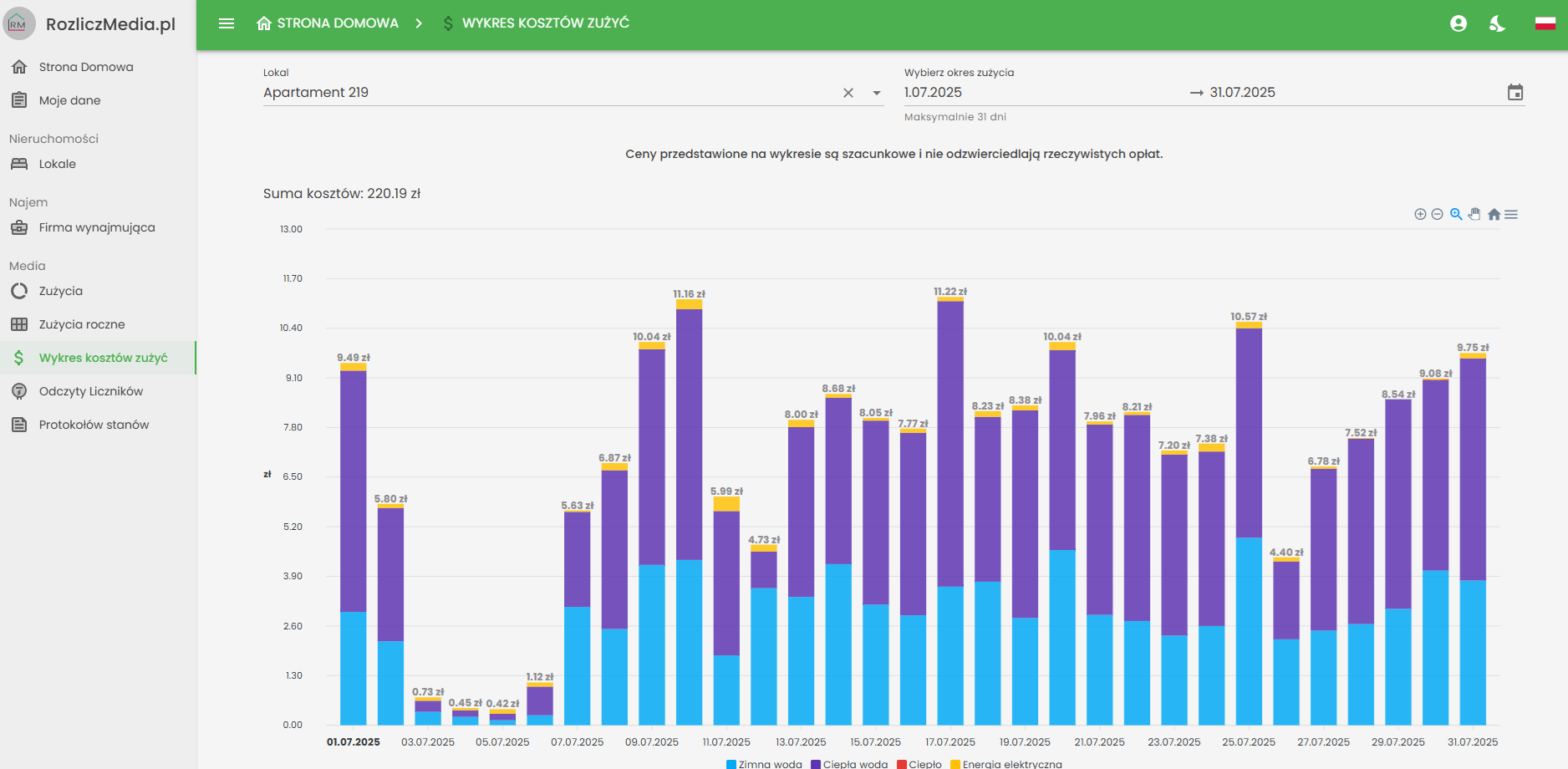This screenshot has height=769, width=1568.
Task: Open the user account profile icon
Action: point(1459,23)
